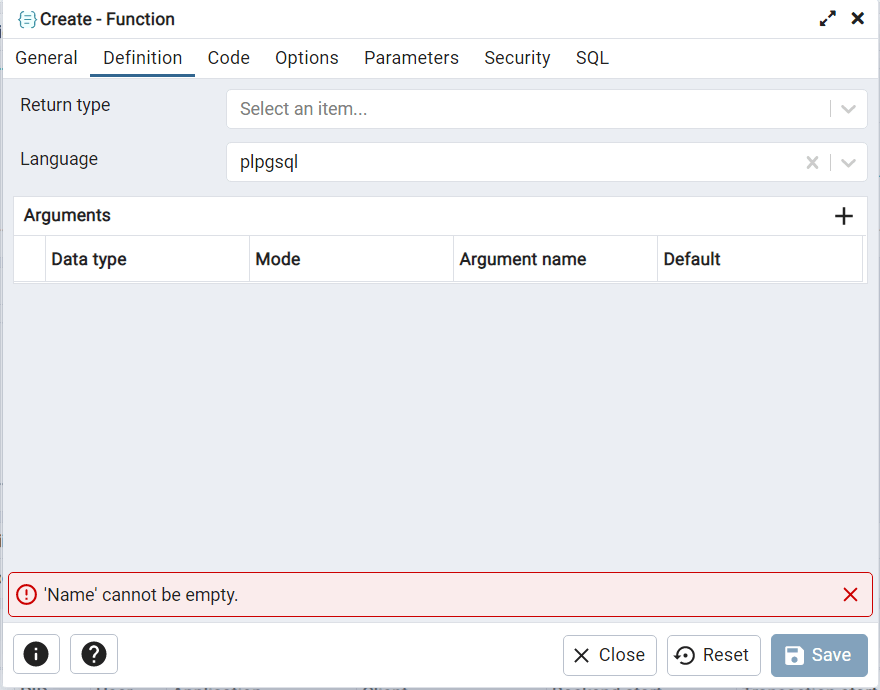Click the Create - Function title icon

[x=27, y=19]
